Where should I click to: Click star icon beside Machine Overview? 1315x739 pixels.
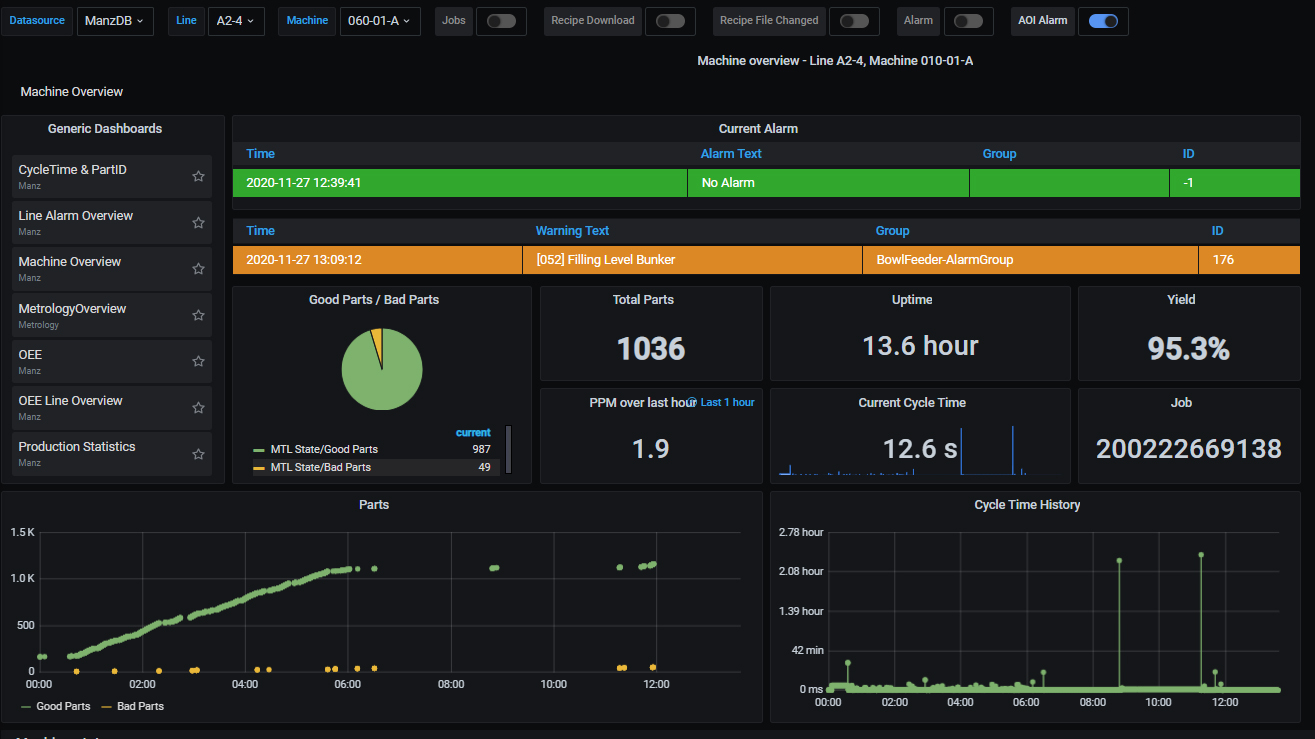(198, 268)
